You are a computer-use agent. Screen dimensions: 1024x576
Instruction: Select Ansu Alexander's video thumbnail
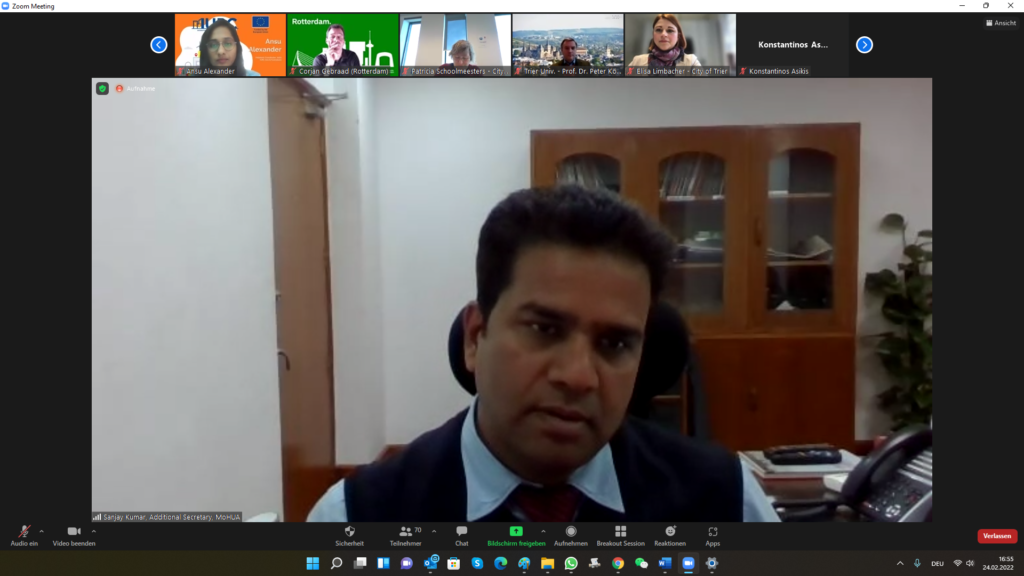(x=230, y=45)
